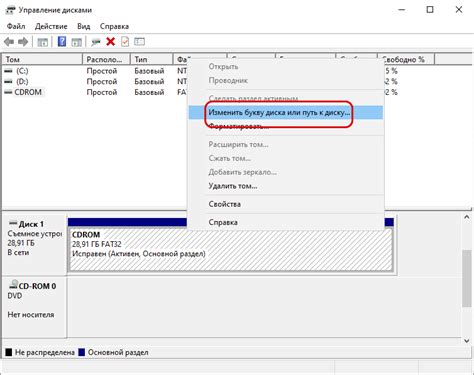Screen dimensions: 474x375
Task: Click the disk pane scrollbar down arrow
Action: tap(467, 341)
